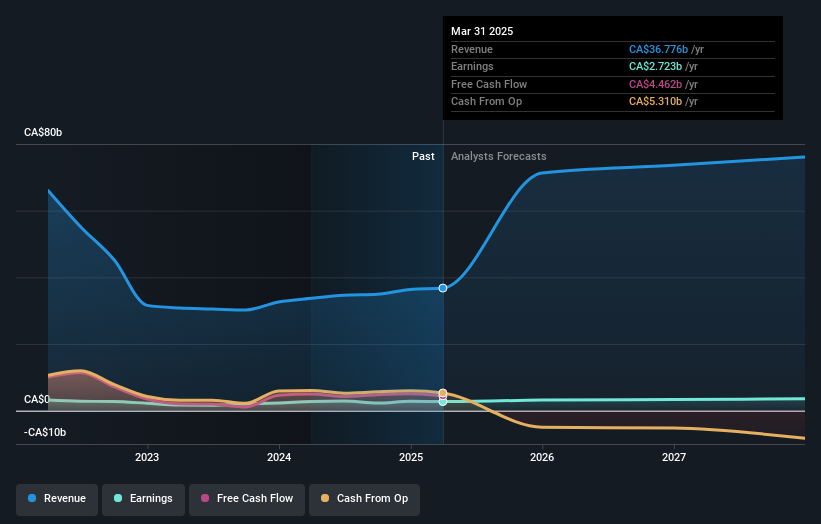Click the Free Cash Flow value CA$4.462b
The width and height of the screenshot is (821, 524).
[655, 84]
